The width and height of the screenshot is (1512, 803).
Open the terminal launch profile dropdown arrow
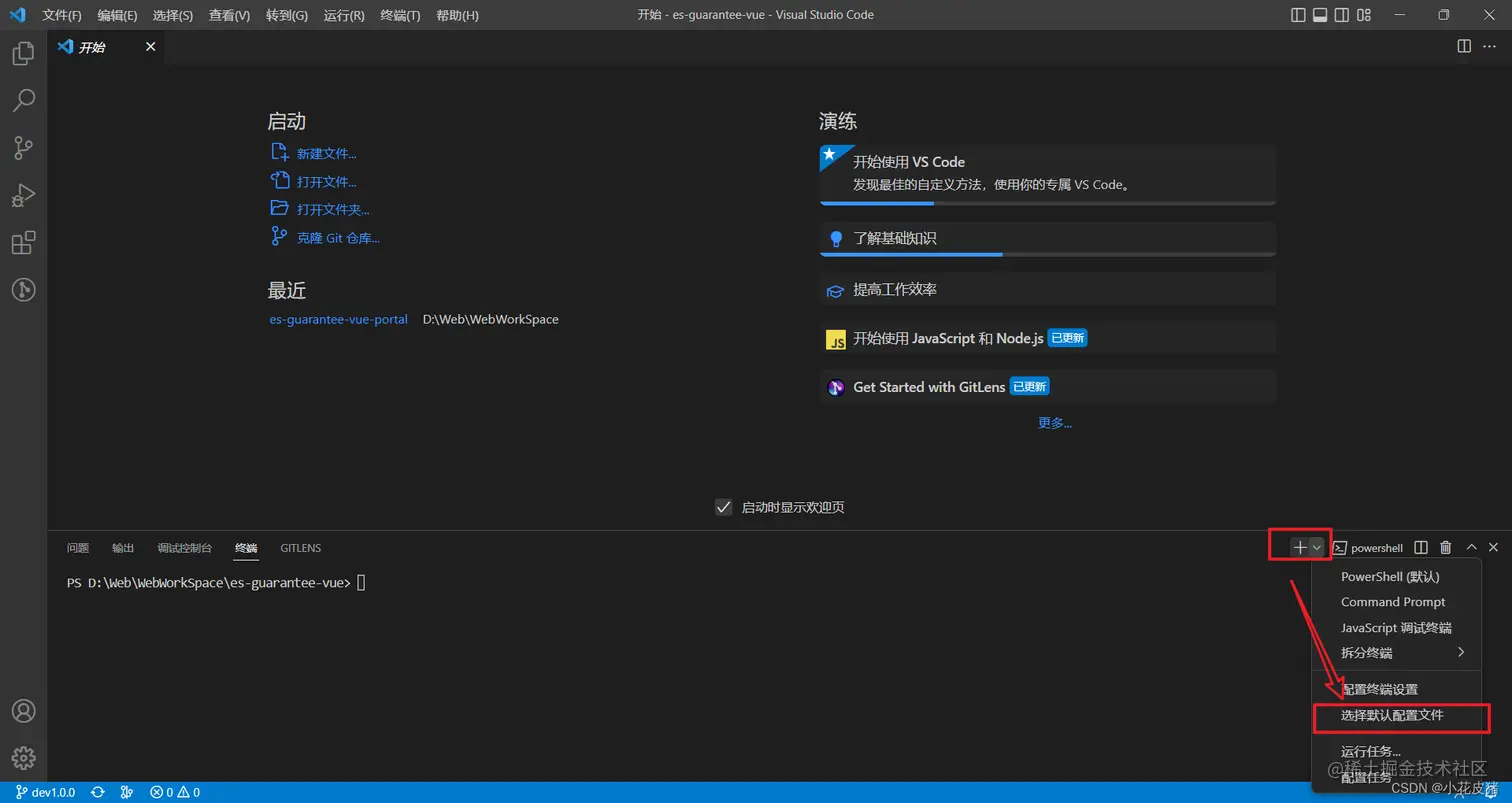(x=1317, y=547)
